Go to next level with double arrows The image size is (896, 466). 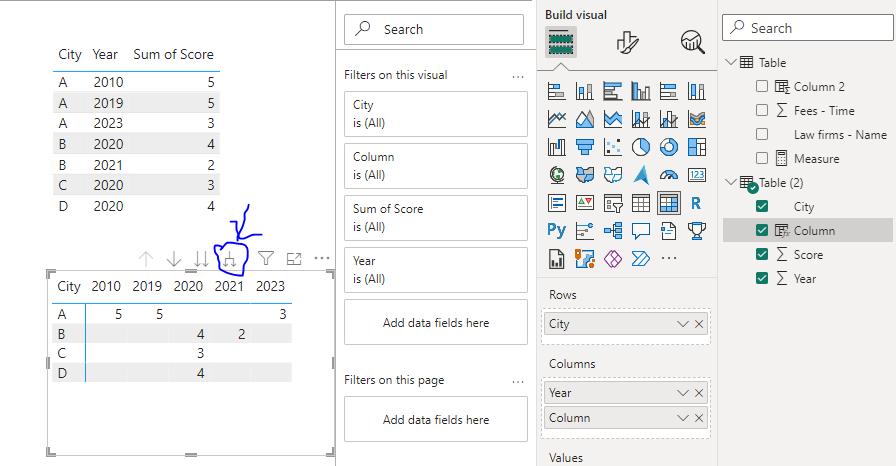[x=201, y=259]
